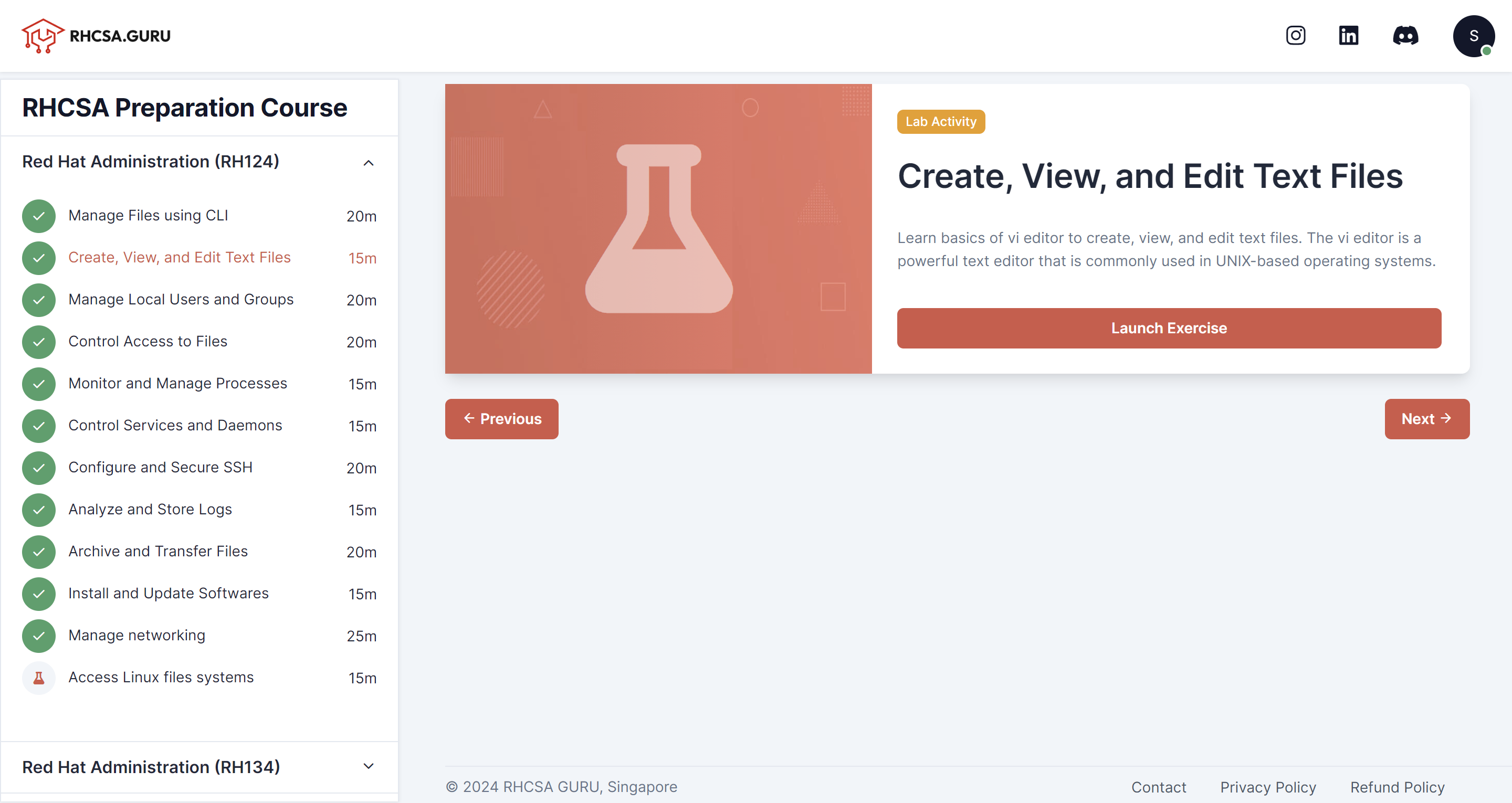Click the green checkmark for Archive and Transfer Files
The width and height of the screenshot is (1512, 803).
click(x=39, y=552)
